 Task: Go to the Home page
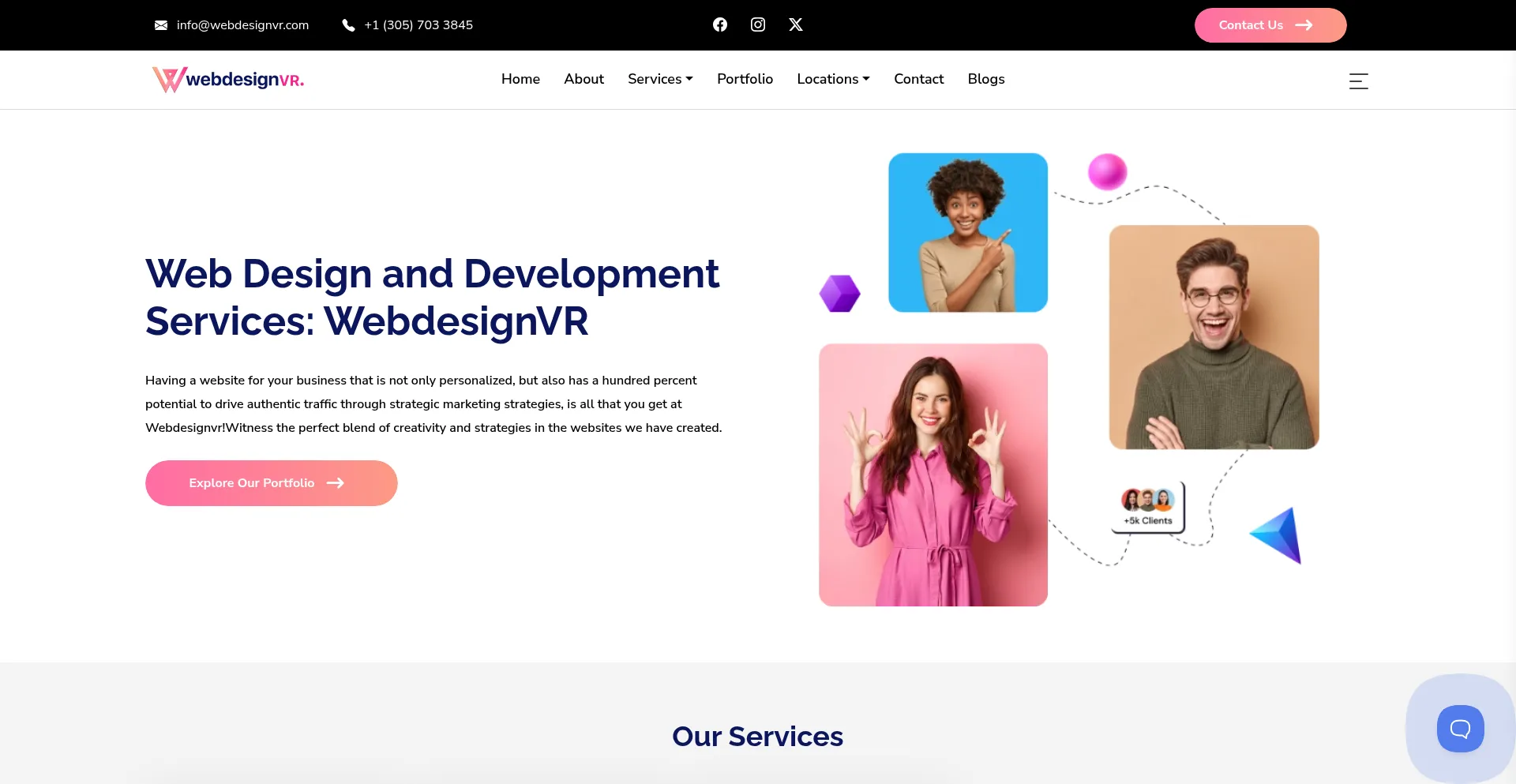pos(520,79)
